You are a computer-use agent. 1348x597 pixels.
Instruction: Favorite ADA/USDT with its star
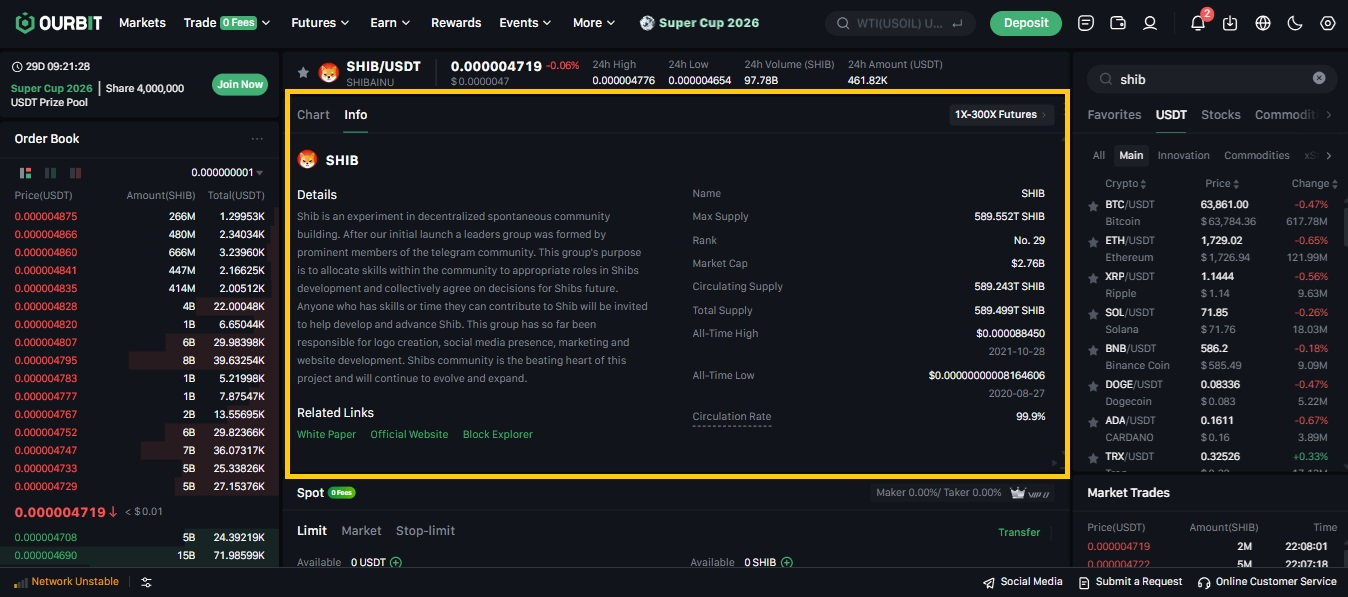pos(1093,422)
